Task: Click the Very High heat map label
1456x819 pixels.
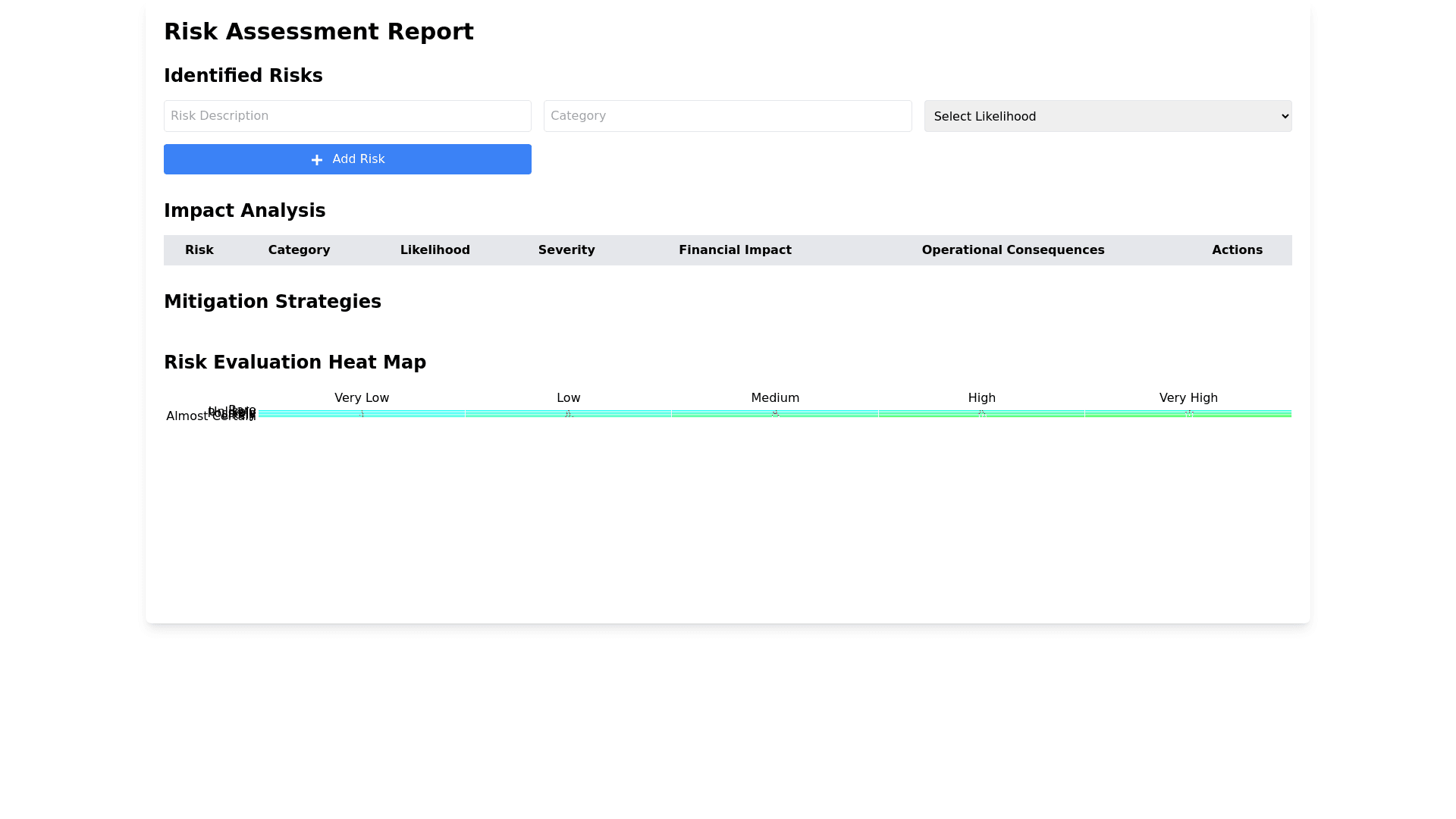Action: coord(1188,398)
